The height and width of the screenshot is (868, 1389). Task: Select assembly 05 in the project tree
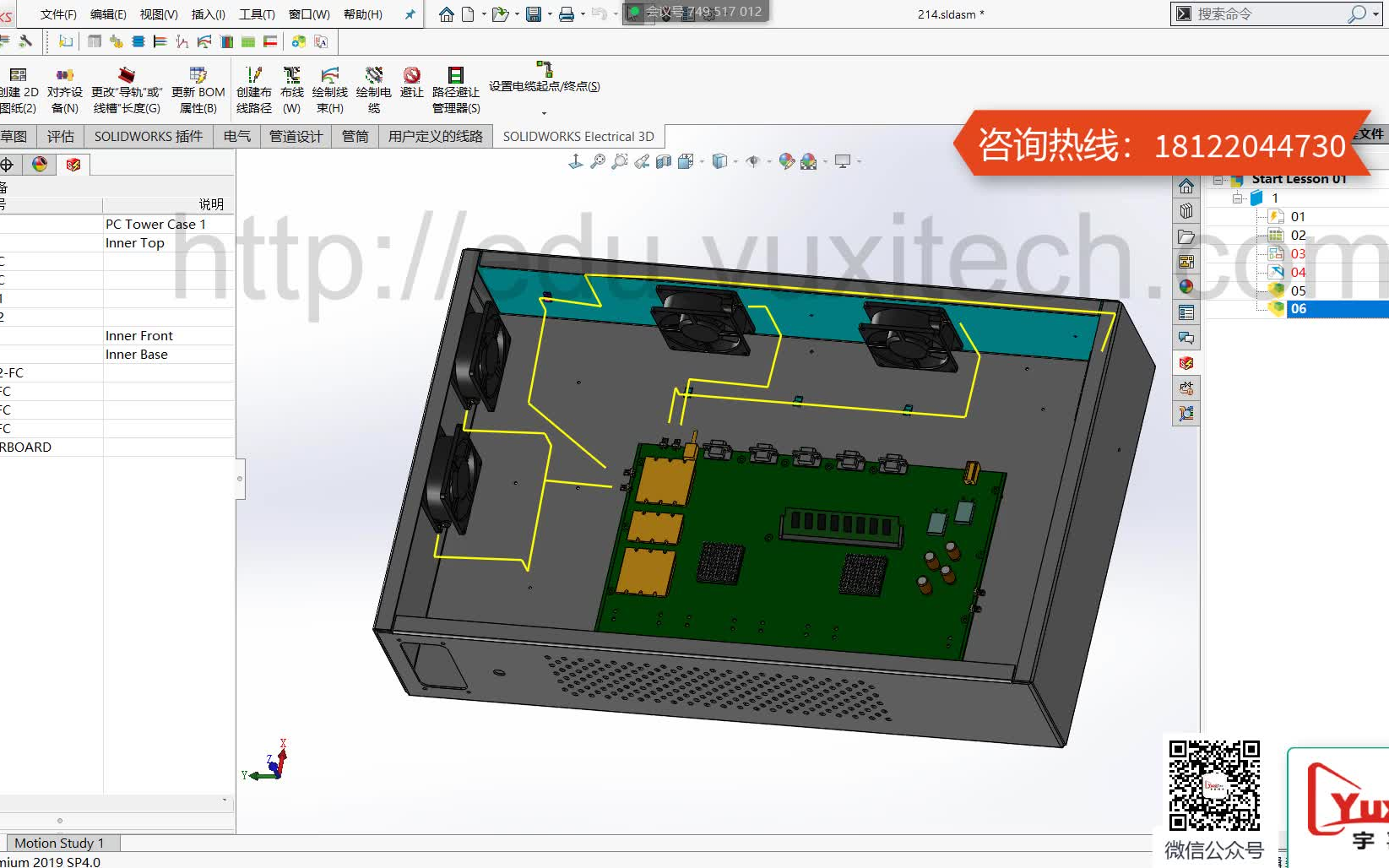pos(1297,291)
